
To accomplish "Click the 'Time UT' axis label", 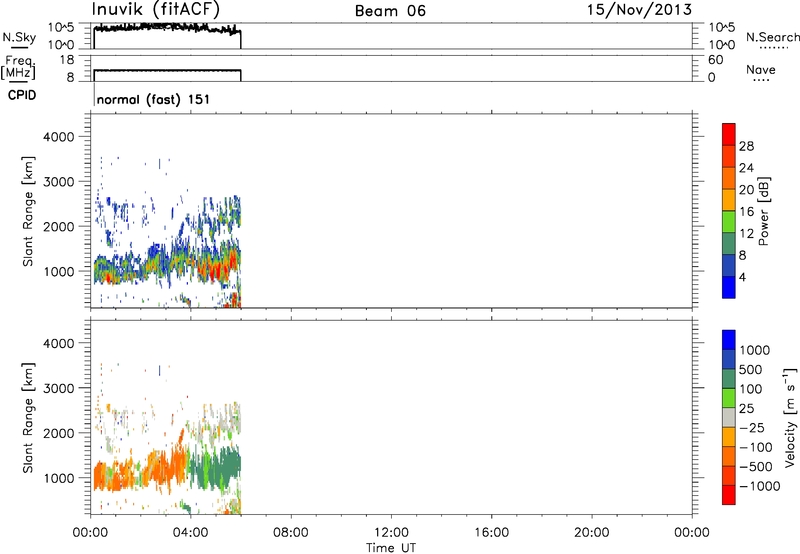I will 391,548.
